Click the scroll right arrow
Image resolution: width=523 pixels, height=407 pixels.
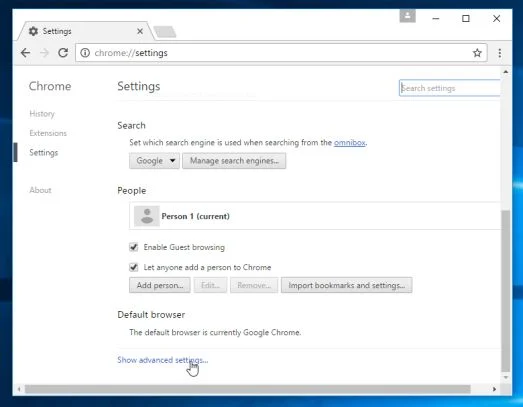(494, 389)
